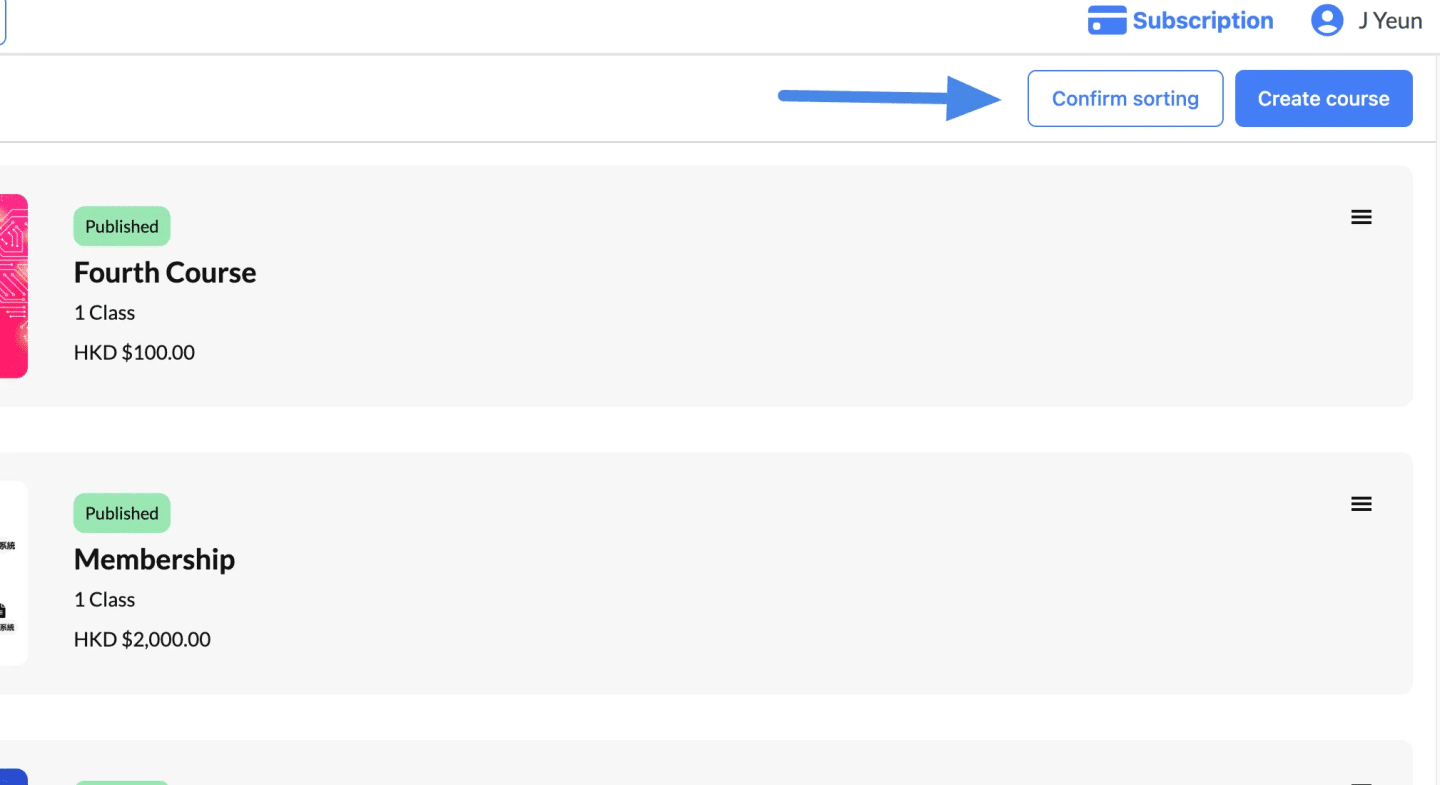The height and width of the screenshot is (785, 1440).
Task: Click the Confirm sorting button
Action: click(1125, 99)
